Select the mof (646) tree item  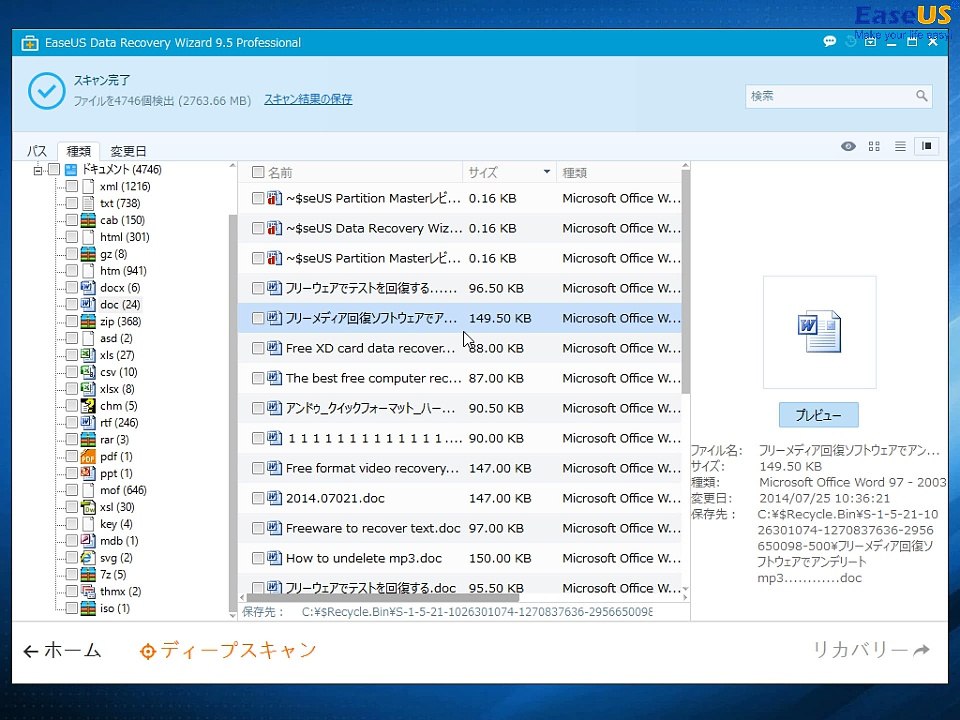[x=123, y=490]
